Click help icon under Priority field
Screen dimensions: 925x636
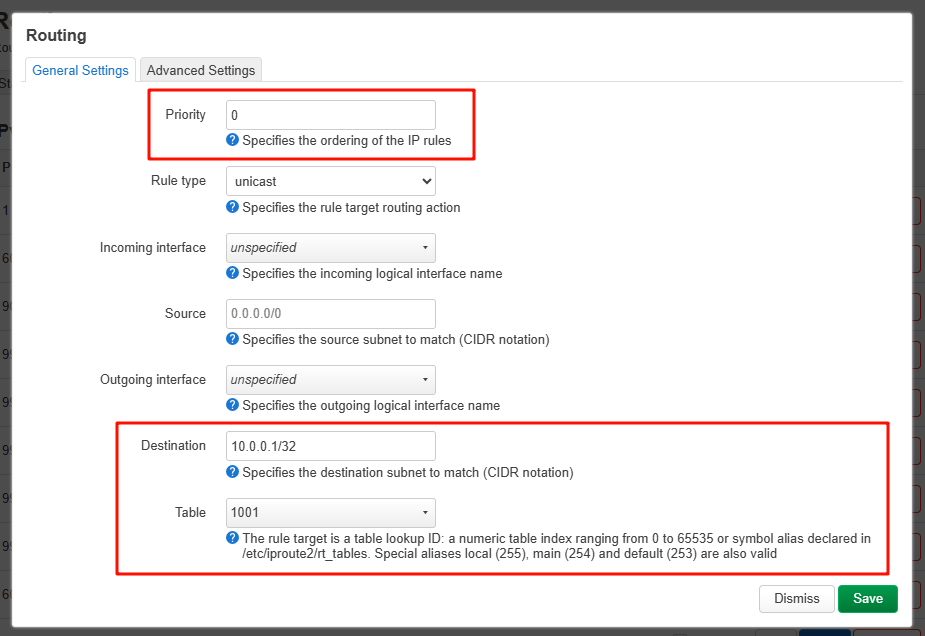point(233,141)
